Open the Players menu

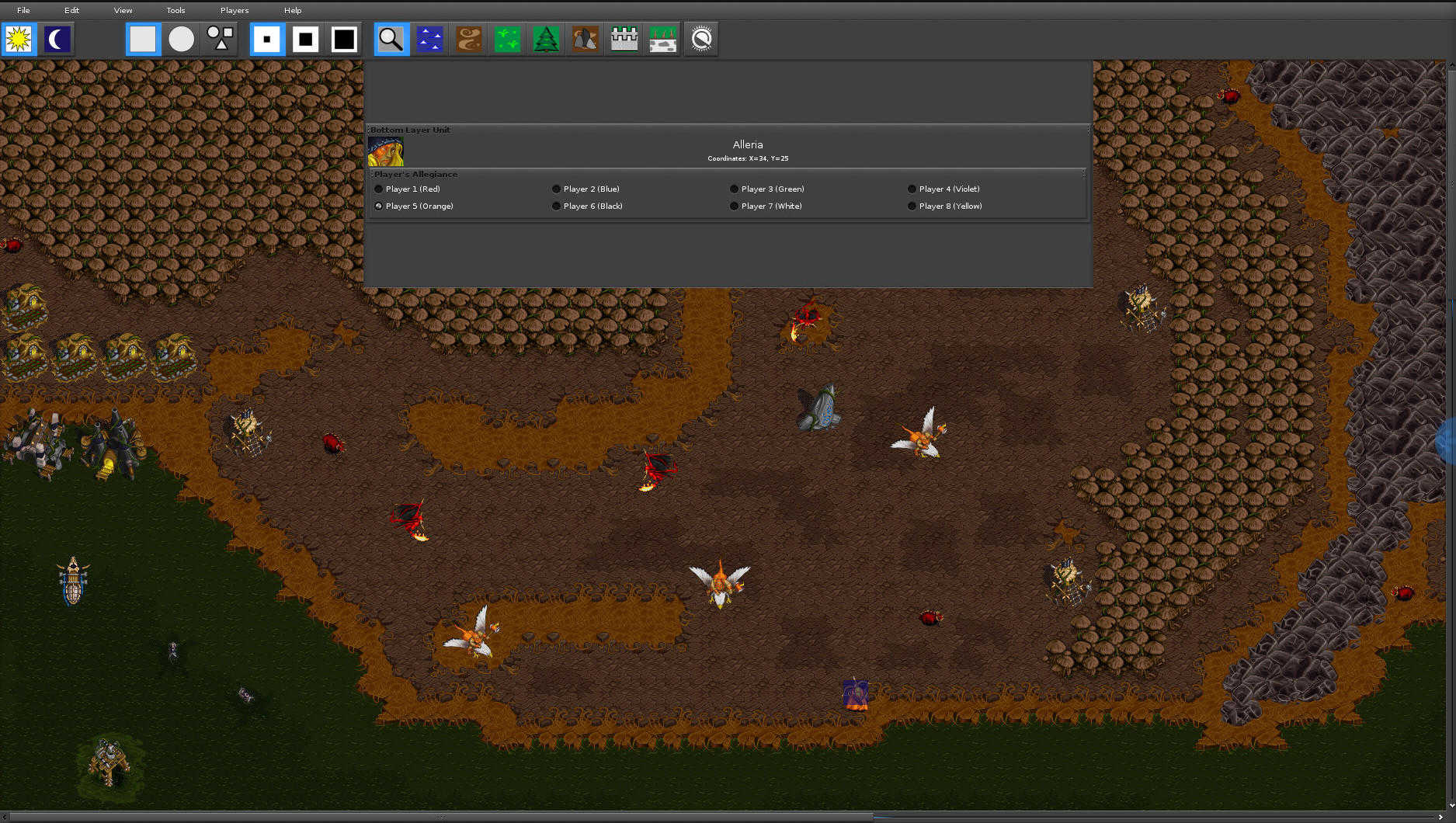pyautogui.click(x=235, y=10)
